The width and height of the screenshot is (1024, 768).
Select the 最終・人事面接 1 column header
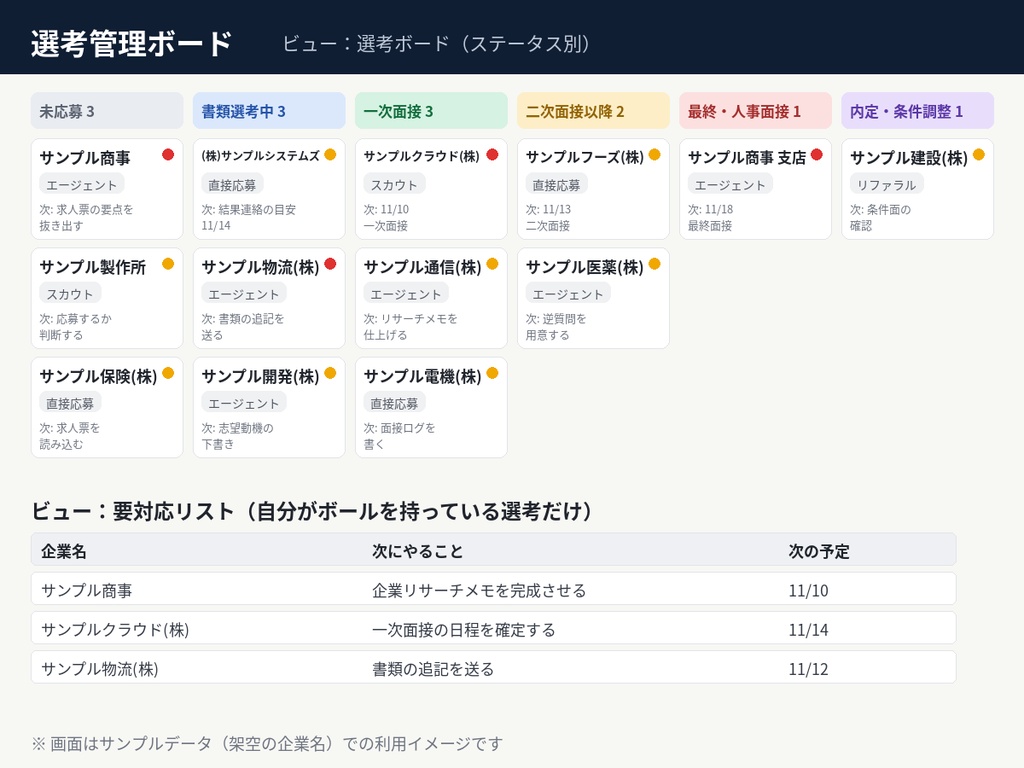(756, 111)
